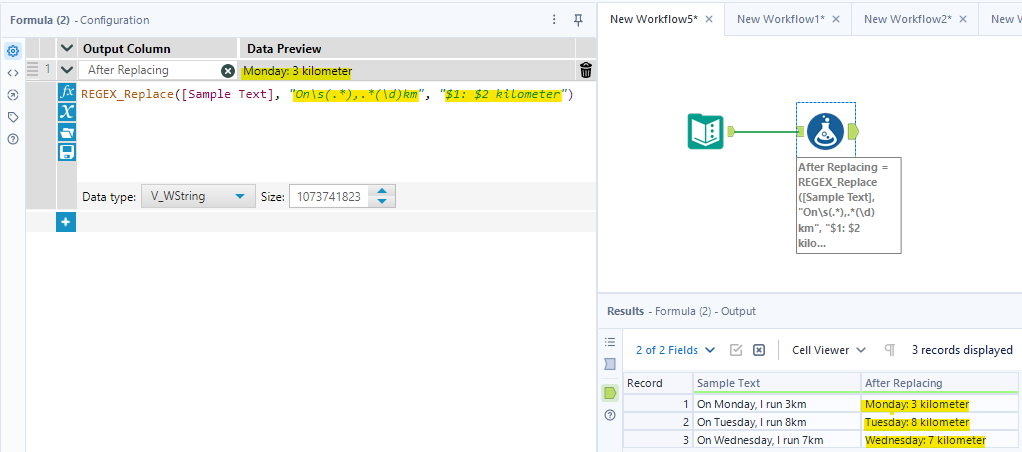The image size is (1022, 452).
Task: Select cell 'On Wednesday, I run 7km'
Action: point(777,440)
